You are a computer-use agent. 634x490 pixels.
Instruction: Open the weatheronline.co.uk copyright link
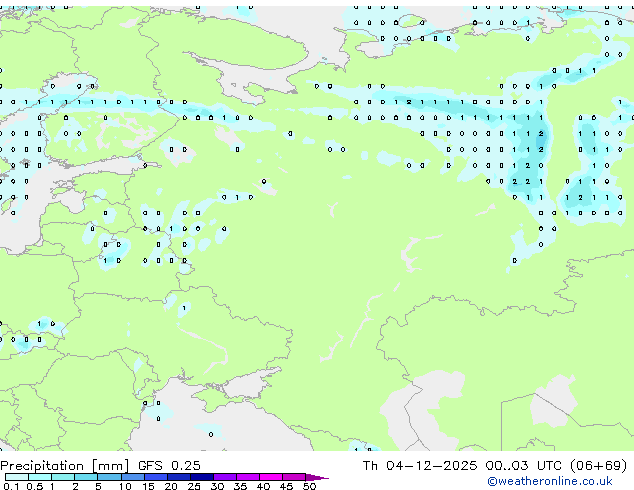pyautogui.click(x=549, y=481)
